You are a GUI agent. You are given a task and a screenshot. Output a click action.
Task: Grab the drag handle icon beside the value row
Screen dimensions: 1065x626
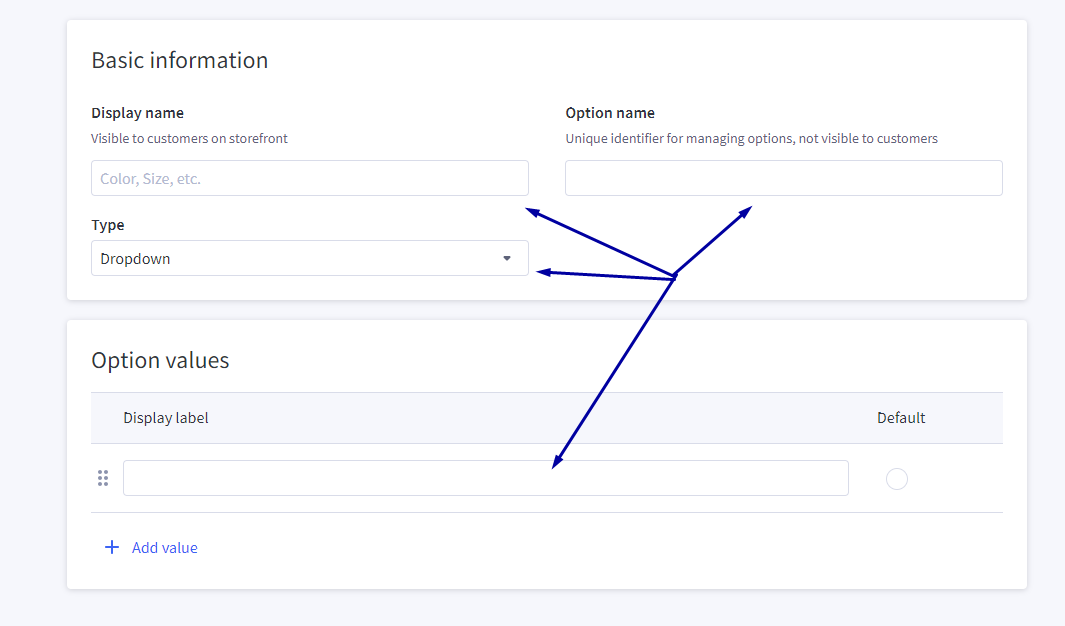103,478
